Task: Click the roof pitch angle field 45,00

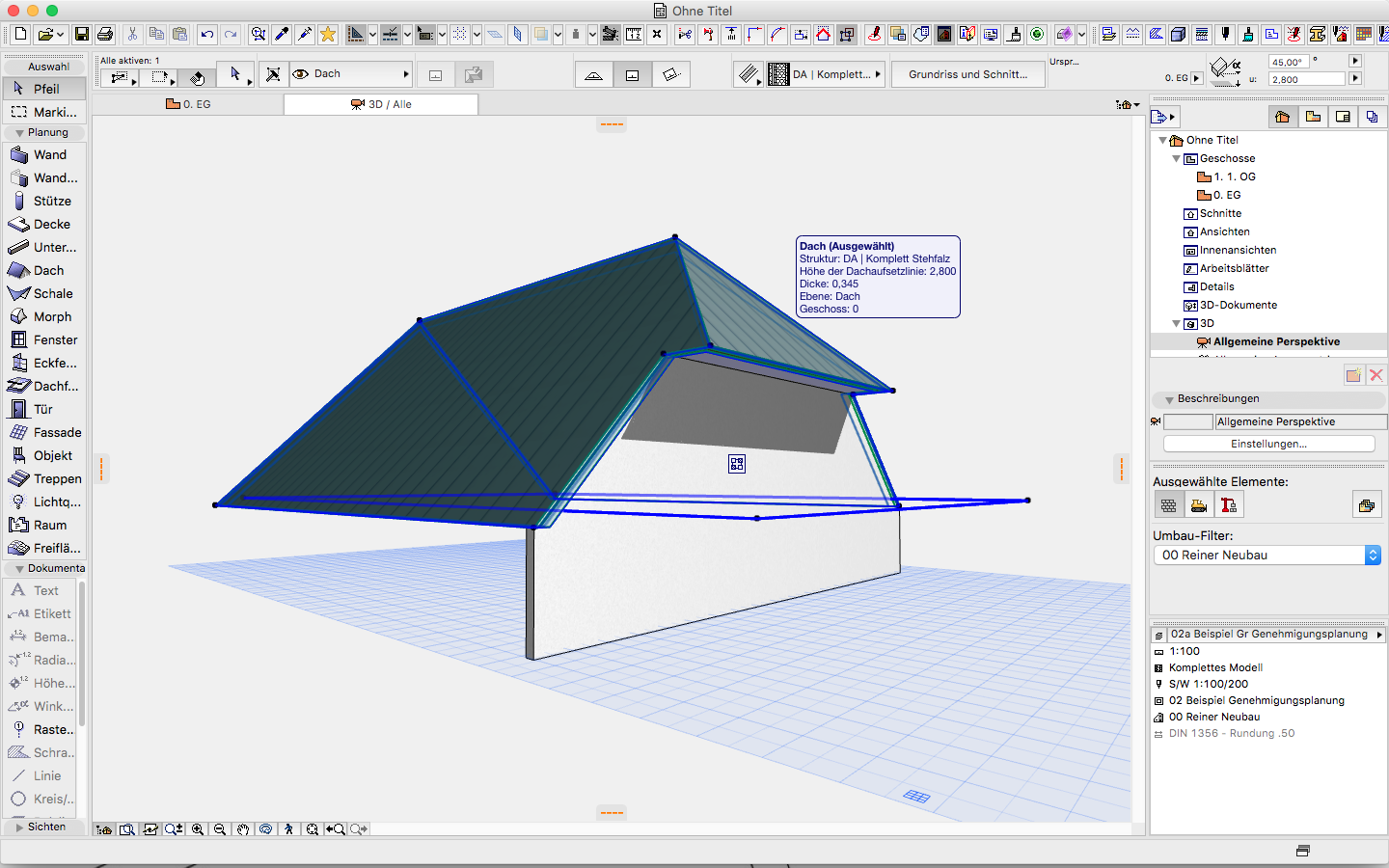Action: 1287,62
